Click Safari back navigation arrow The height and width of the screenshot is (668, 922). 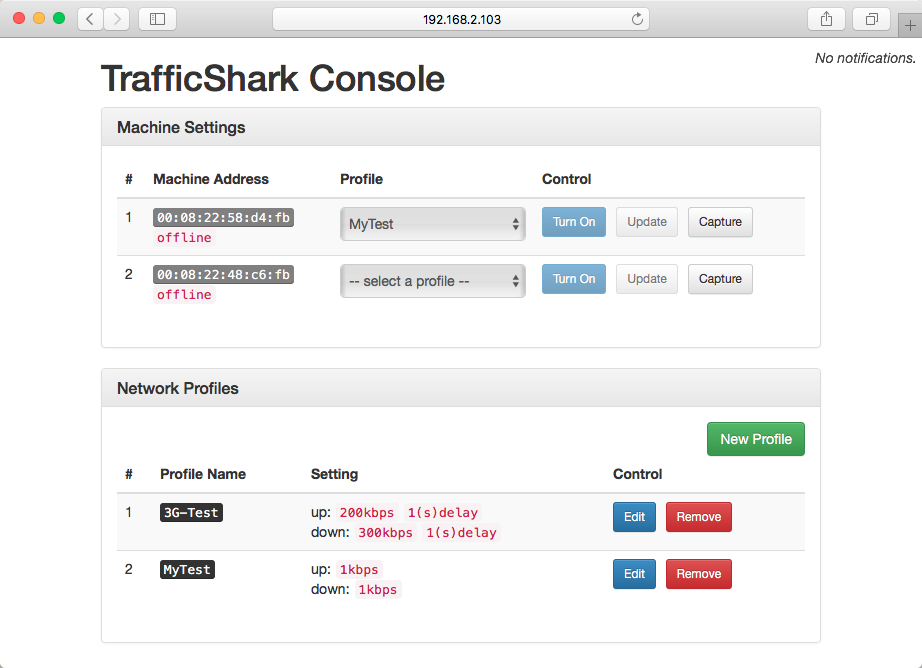coord(90,19)
